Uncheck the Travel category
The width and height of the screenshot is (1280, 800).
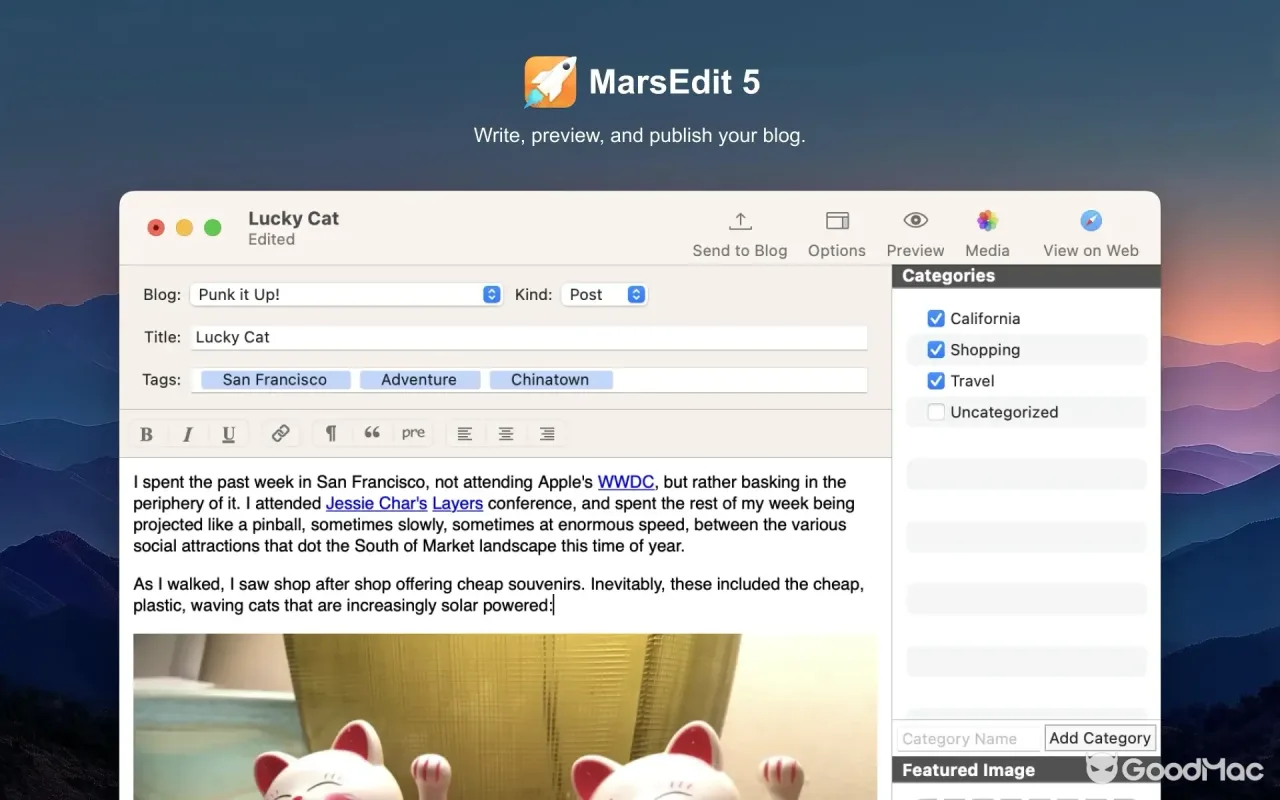tap(936, 380)
